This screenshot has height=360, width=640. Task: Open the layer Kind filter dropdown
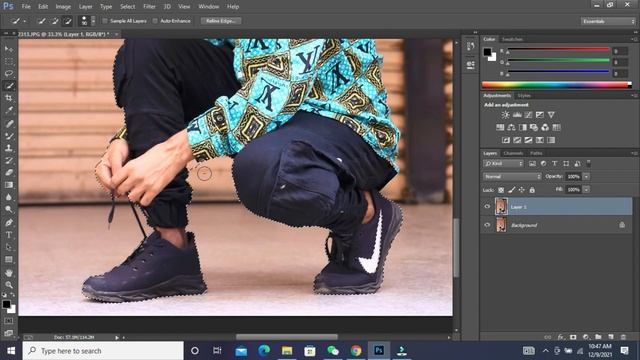pyautogui.click(x=503, y=163)
